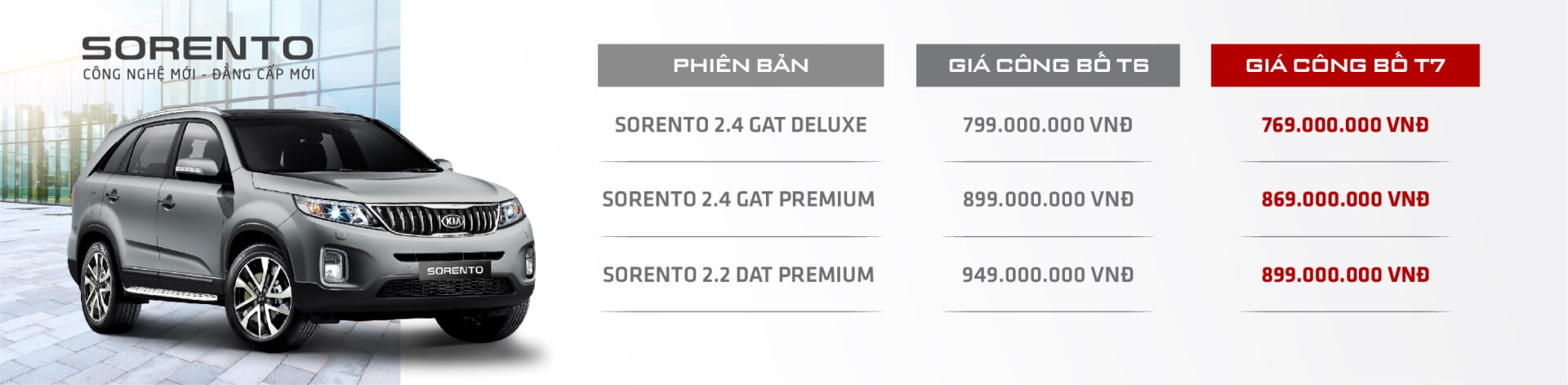The width and height of the screenshot is (1568, 385).
Task: Click the KIA badge on car grille
Action: click(452, 221)
